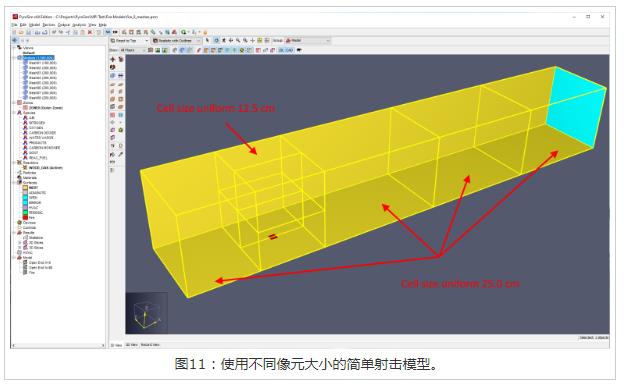Select the Meshes node in the tree
Screen dimensions: 629x384
[x=38, y=58]
